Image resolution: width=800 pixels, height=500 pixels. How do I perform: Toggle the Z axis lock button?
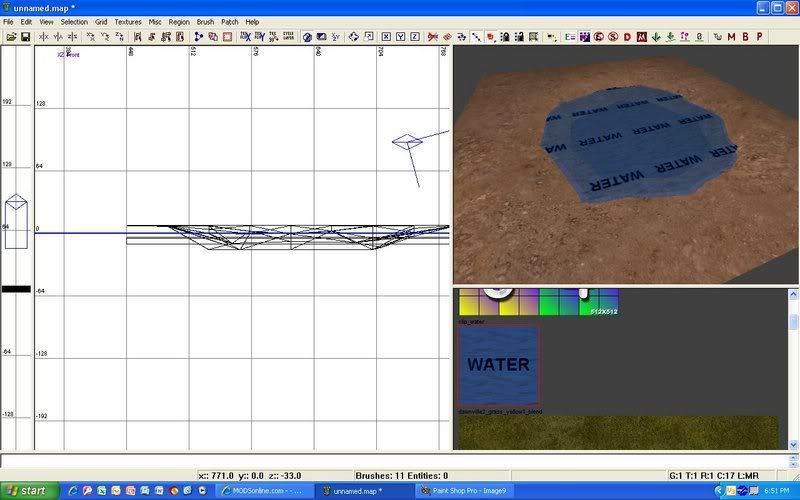coord(414,37)
